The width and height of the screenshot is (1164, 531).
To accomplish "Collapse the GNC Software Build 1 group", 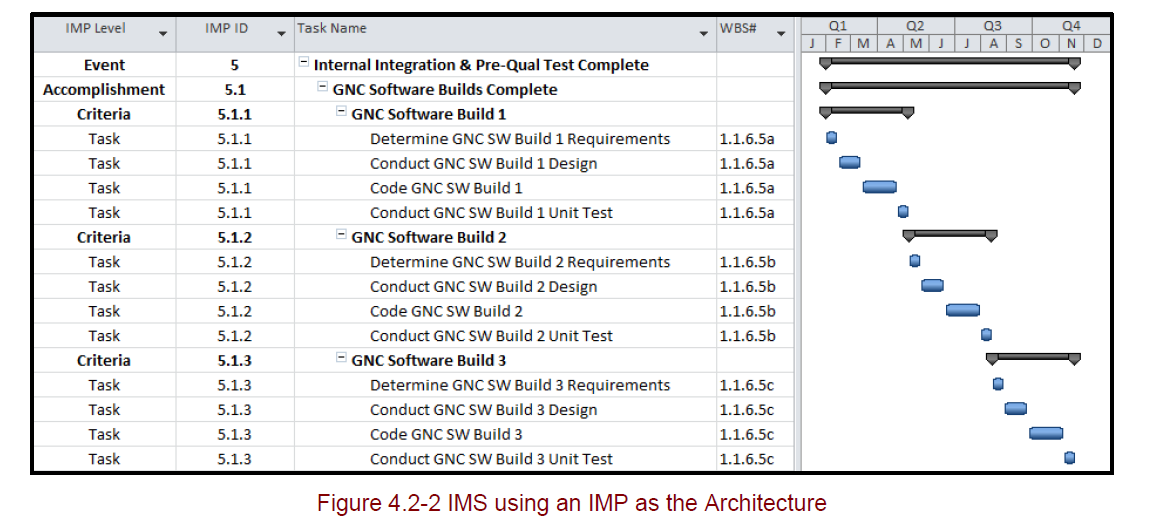I will tap(341, 112).
